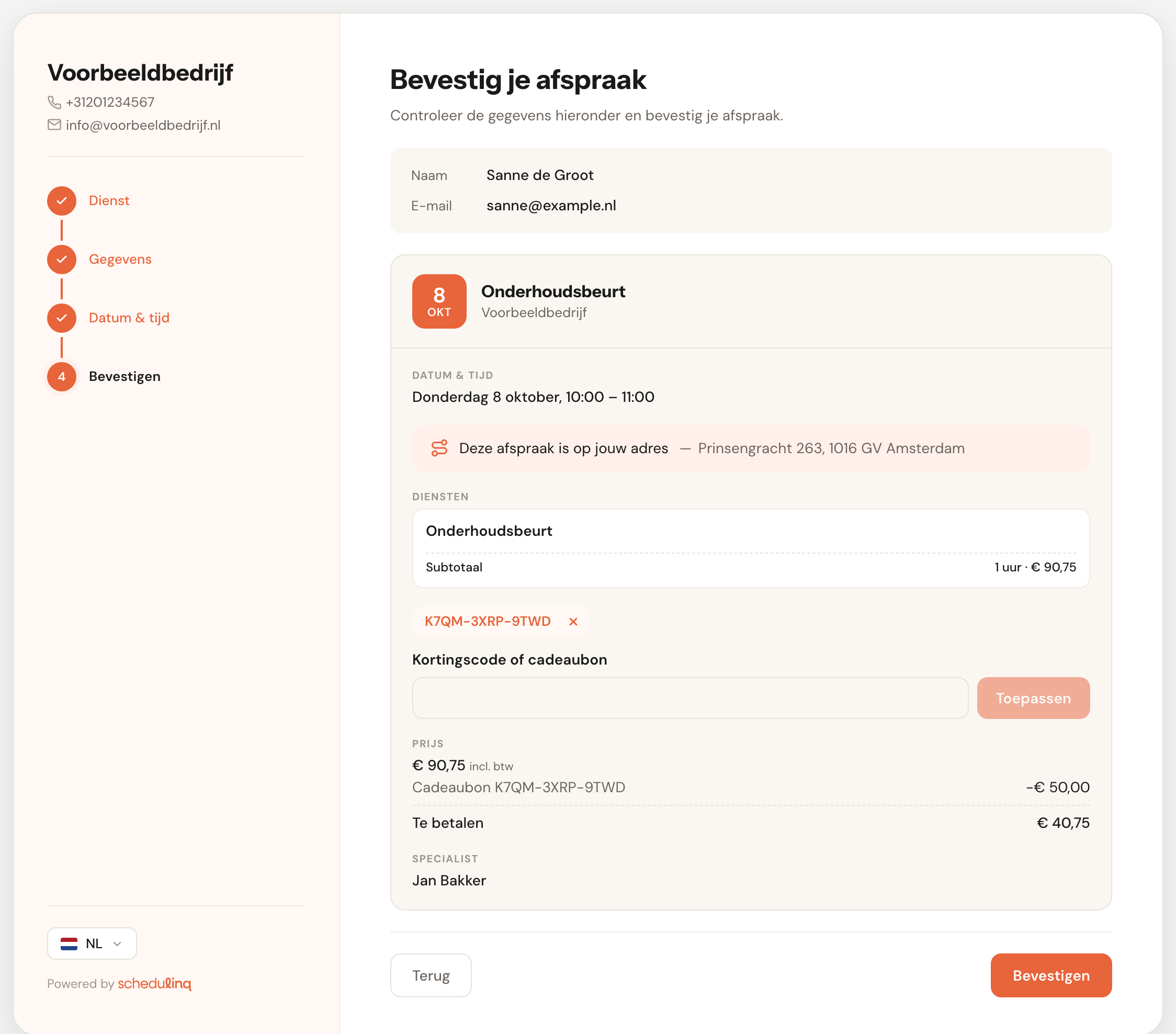Click the K7QM-3XRP-9TWD code chip text
Viewport: 1176px width, 1034px height.
(x=488, y=622)
